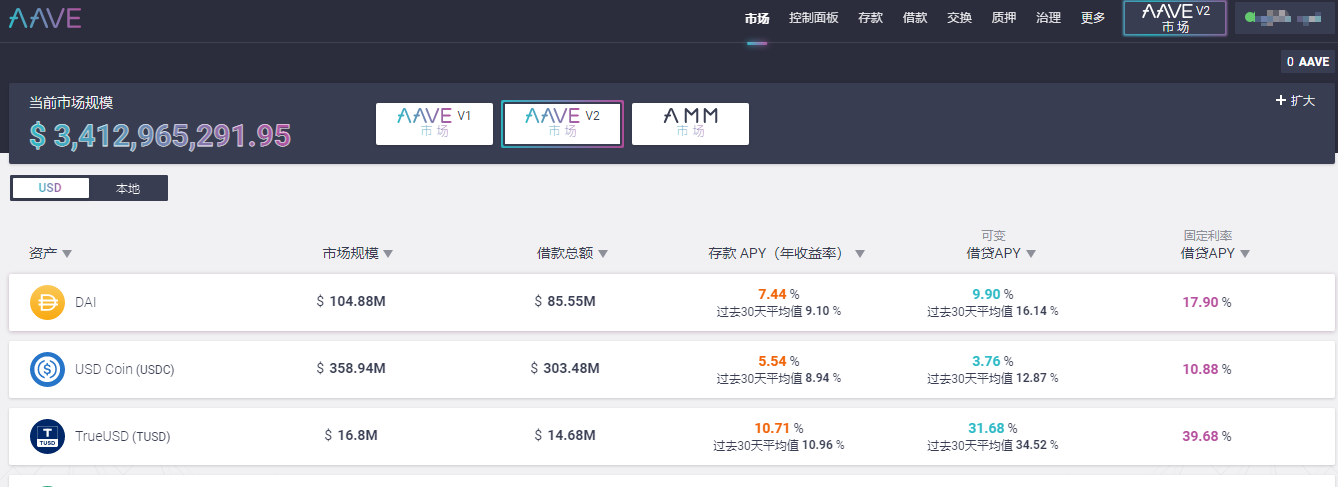This screenshot has width=1338, height=487.
Task: Click USDC deposit APY 5.54 %
Action: pos(778,361)
